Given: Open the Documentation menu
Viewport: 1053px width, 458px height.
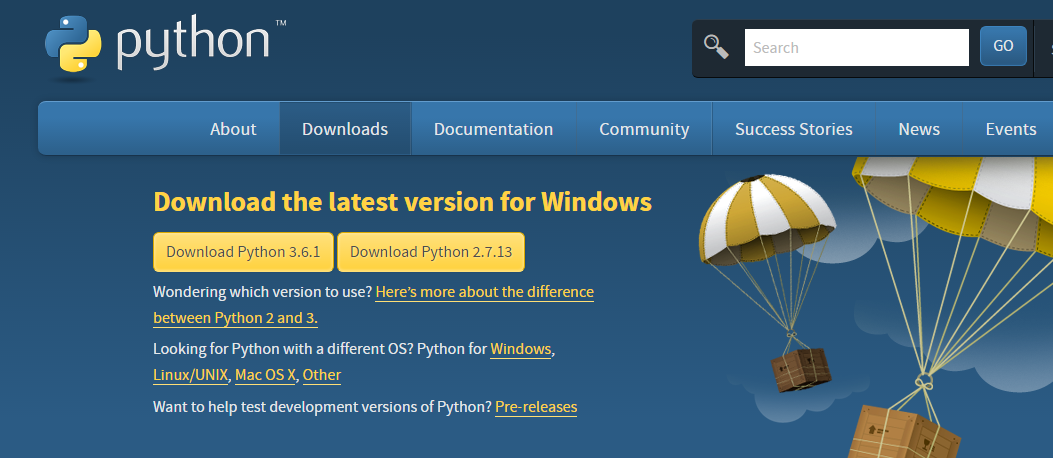Looking at the screenshot, I should click(494, 129).
